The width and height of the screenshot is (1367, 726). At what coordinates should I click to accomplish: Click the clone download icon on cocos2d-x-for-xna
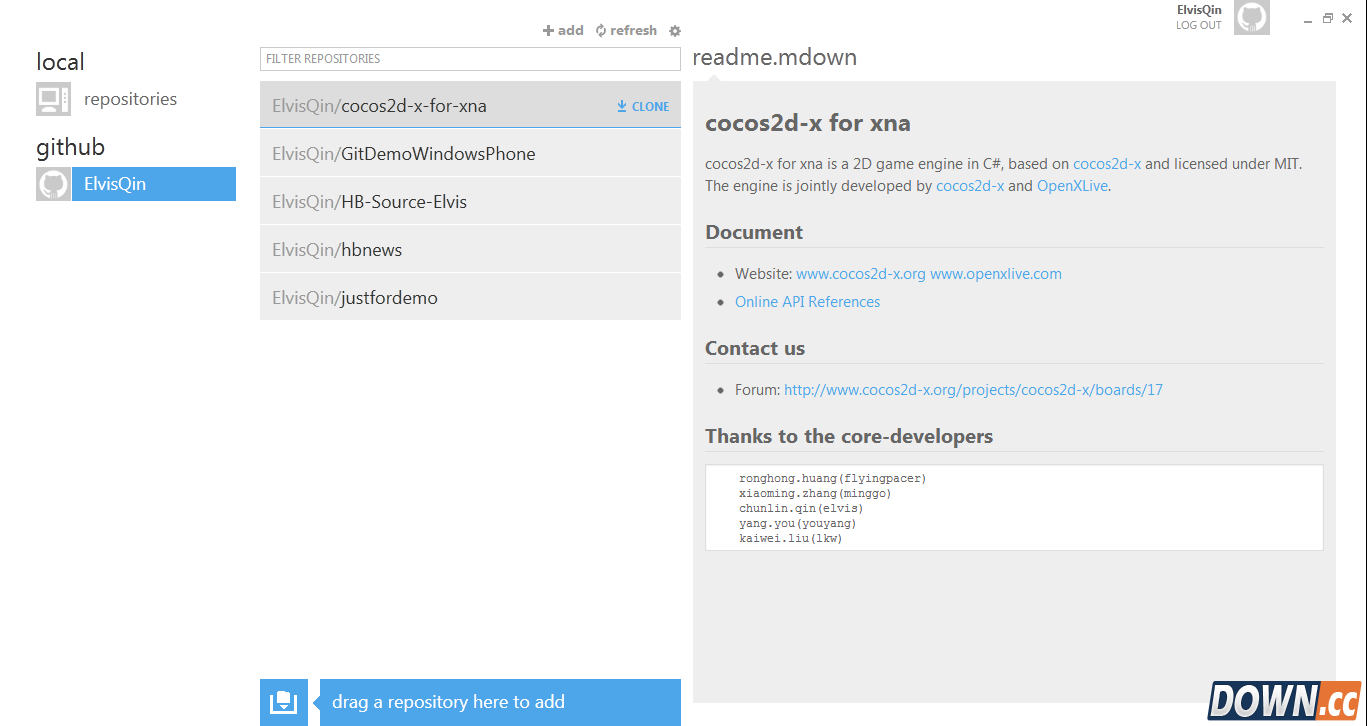click(x=620, y=105)
